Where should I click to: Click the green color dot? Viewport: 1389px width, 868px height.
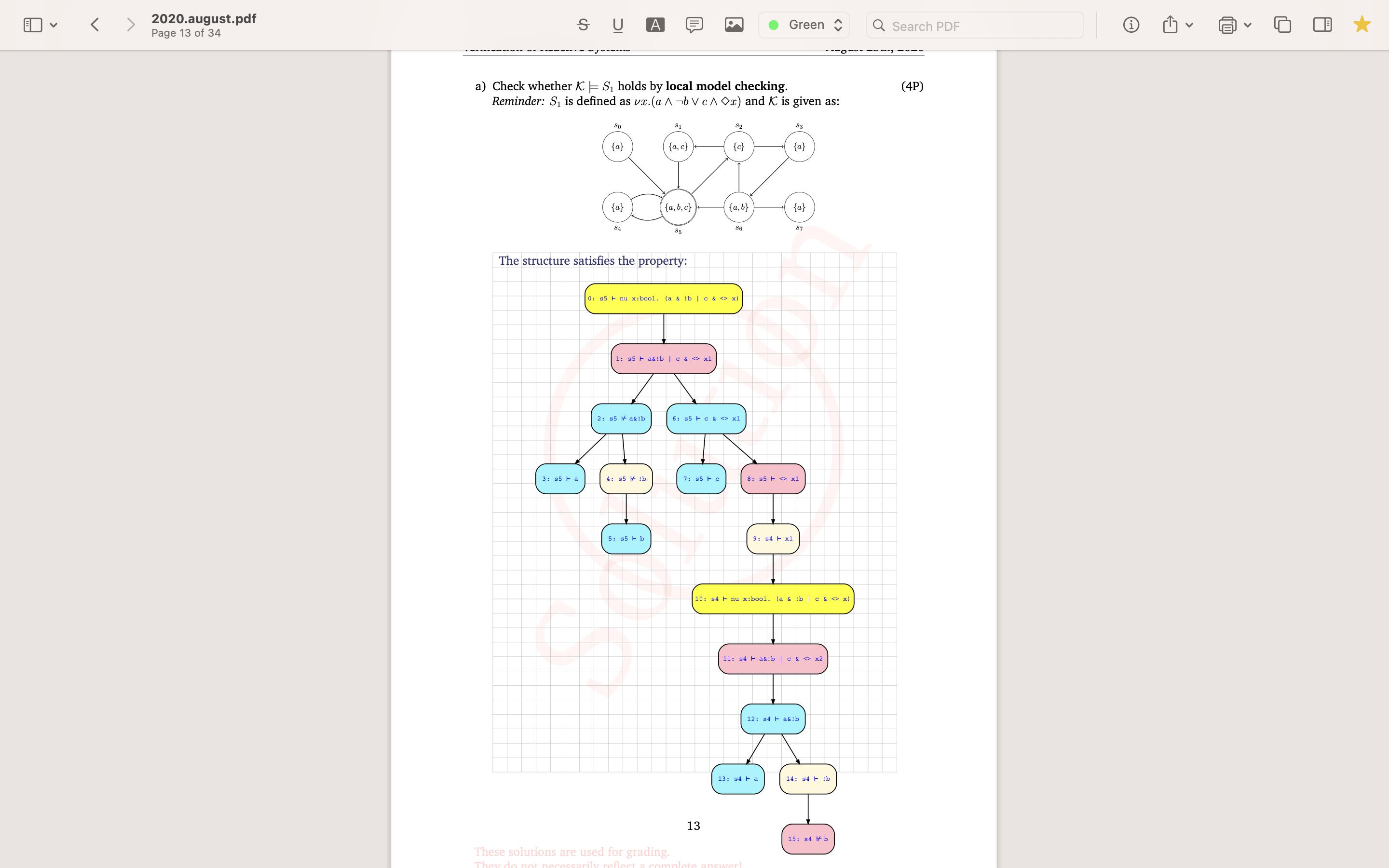pos(773,25)
